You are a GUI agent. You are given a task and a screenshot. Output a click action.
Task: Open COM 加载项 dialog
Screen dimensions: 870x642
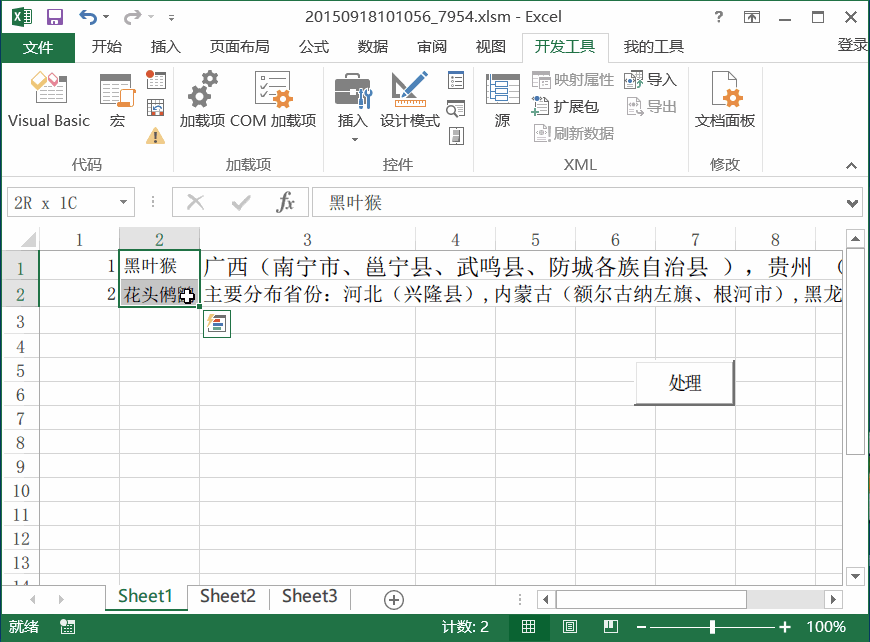pyautogui.click(x=272, y=101)
